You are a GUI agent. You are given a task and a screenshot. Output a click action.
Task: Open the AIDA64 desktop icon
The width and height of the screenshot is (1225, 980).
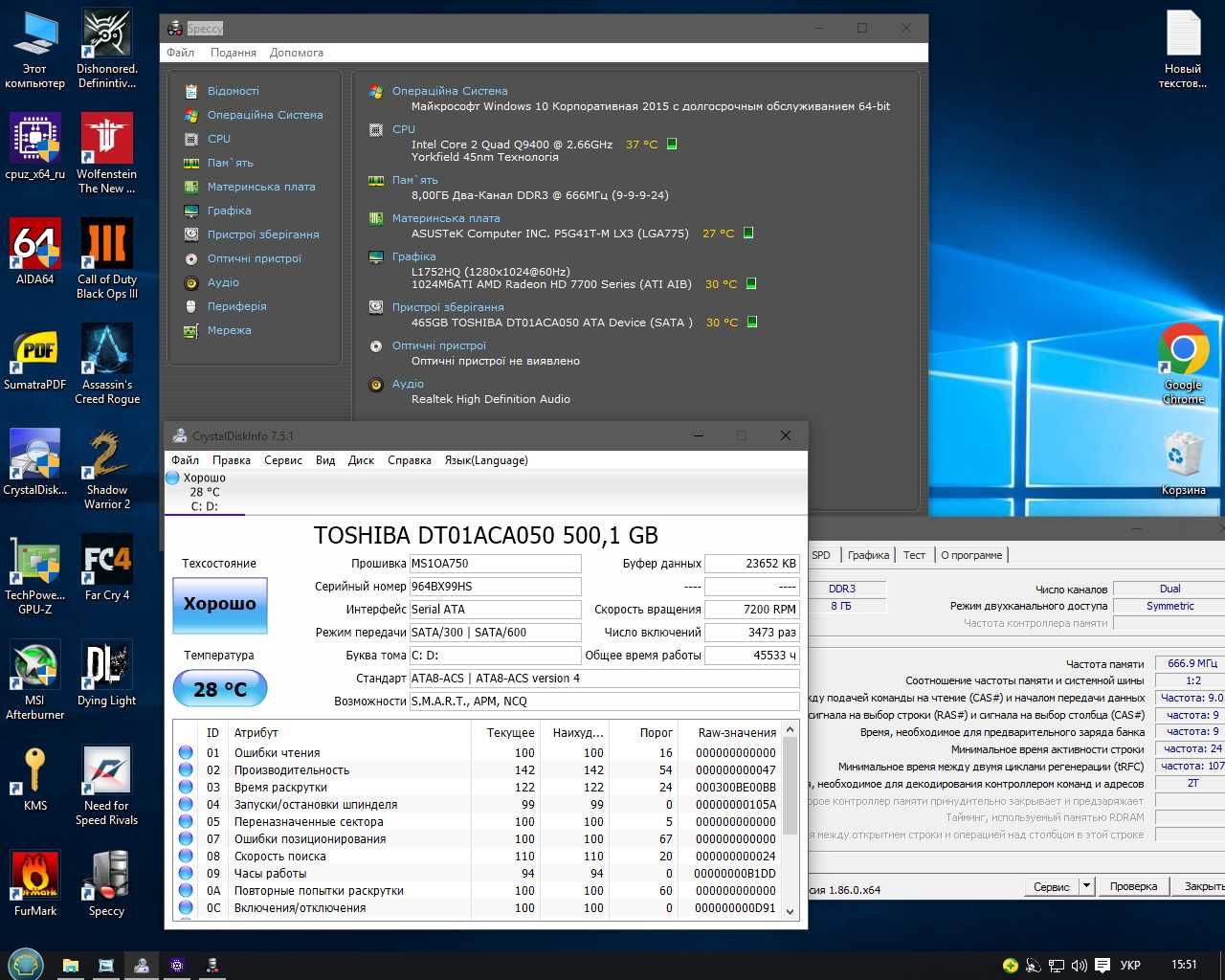point(35,252)
